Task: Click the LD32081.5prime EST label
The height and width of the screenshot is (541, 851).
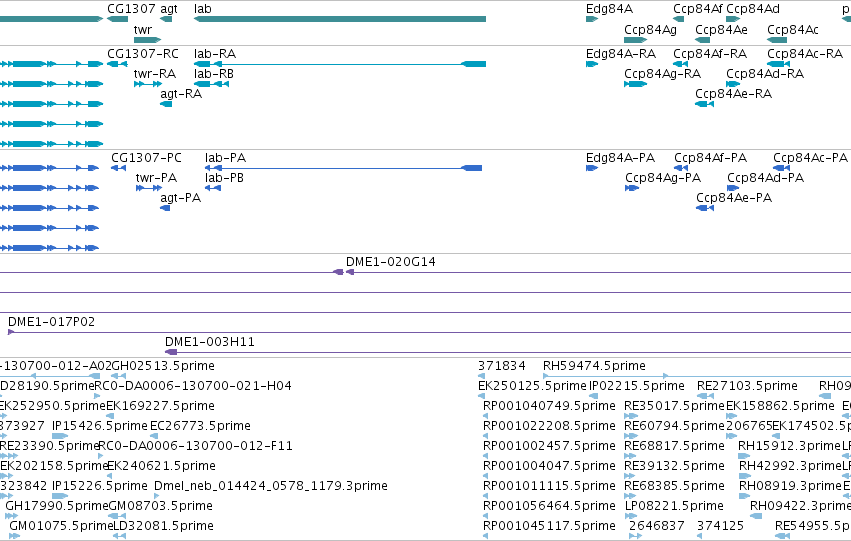Action: [x=163, y=526]
